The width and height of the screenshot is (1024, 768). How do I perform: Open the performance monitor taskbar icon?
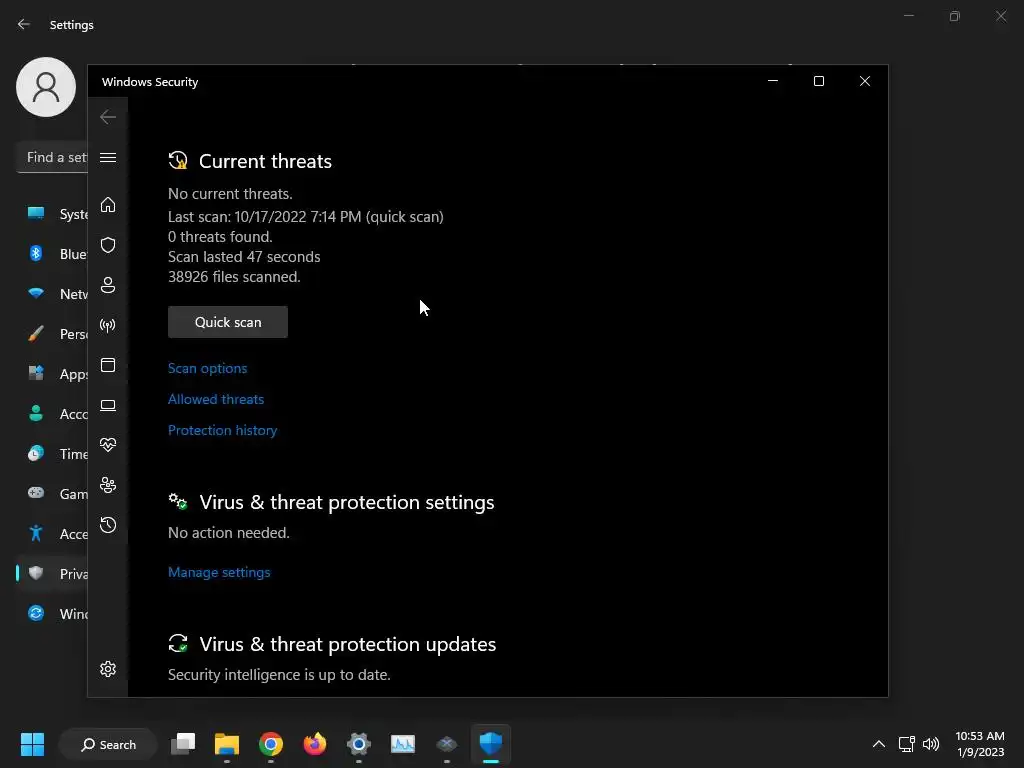(403, 744)
